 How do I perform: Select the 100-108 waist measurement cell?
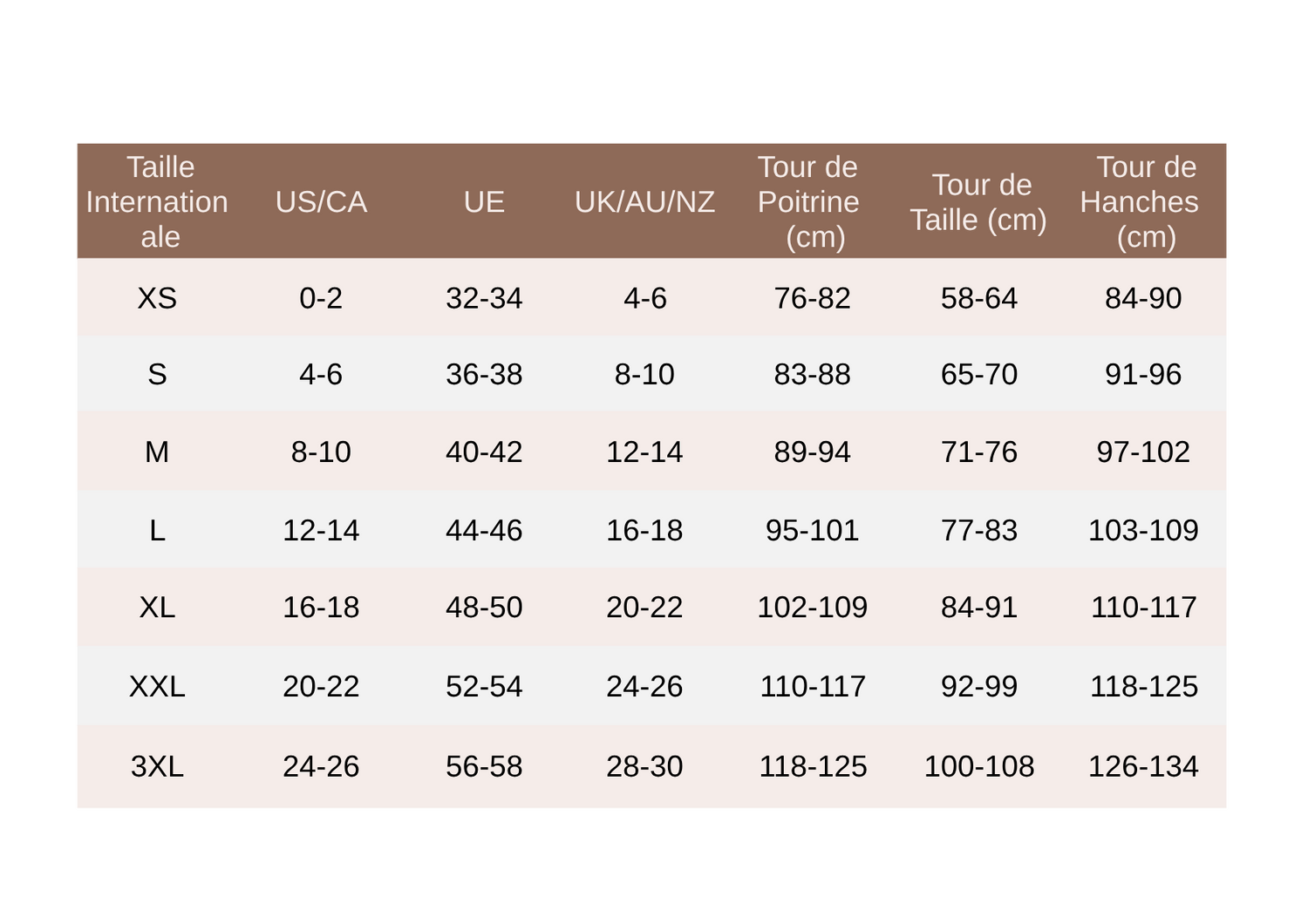979,766
